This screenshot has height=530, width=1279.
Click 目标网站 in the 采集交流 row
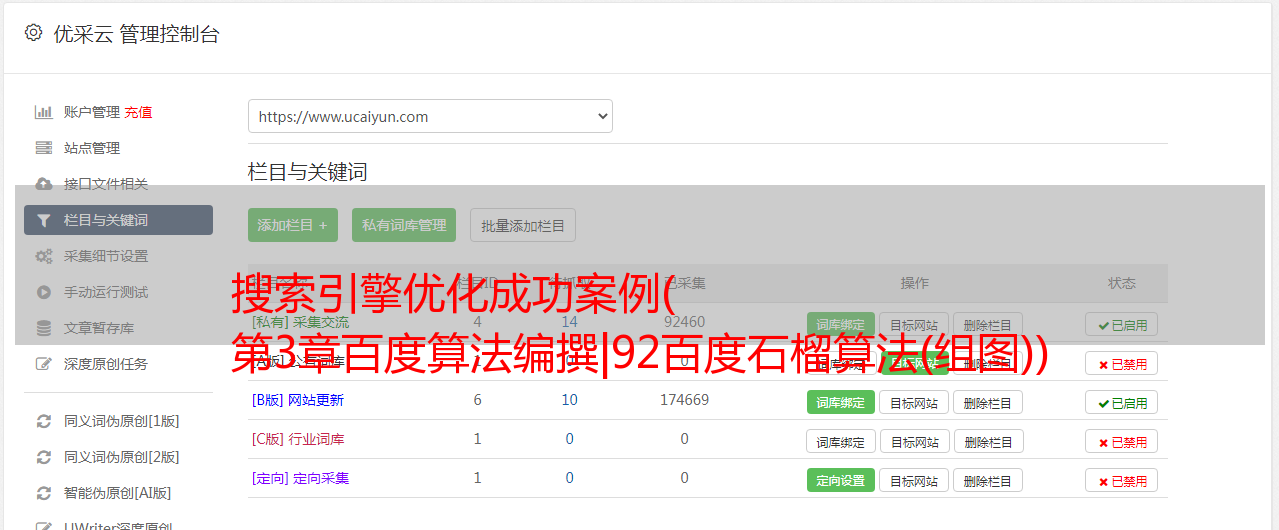point(914,325)
